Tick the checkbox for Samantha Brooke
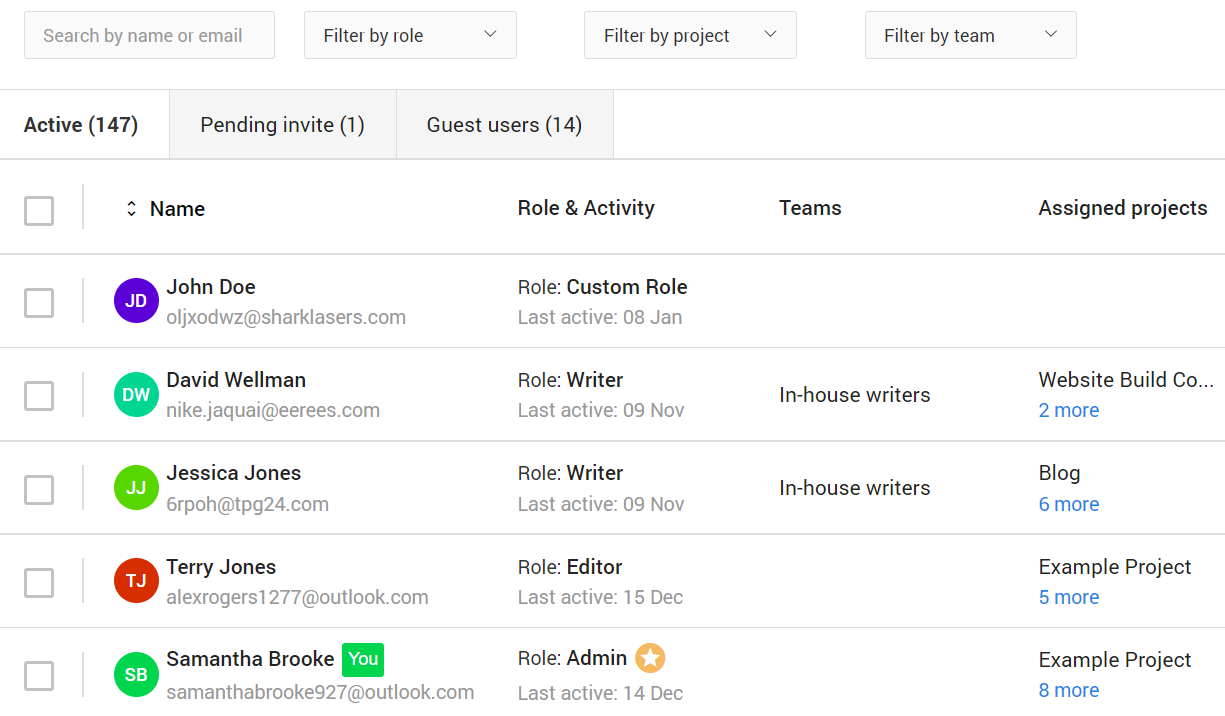Screen dimensions: 1225x716 [39, 676]
